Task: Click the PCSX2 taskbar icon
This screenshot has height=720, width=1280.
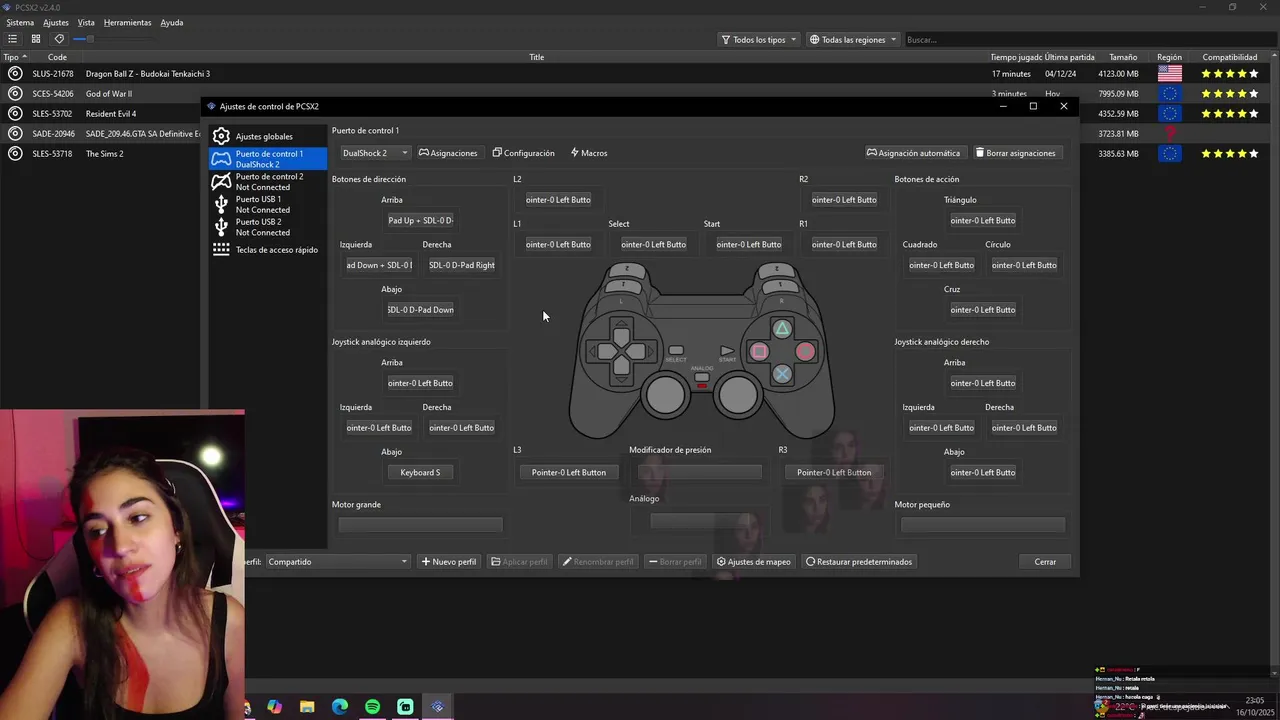Action: click(x=437, y=707)
